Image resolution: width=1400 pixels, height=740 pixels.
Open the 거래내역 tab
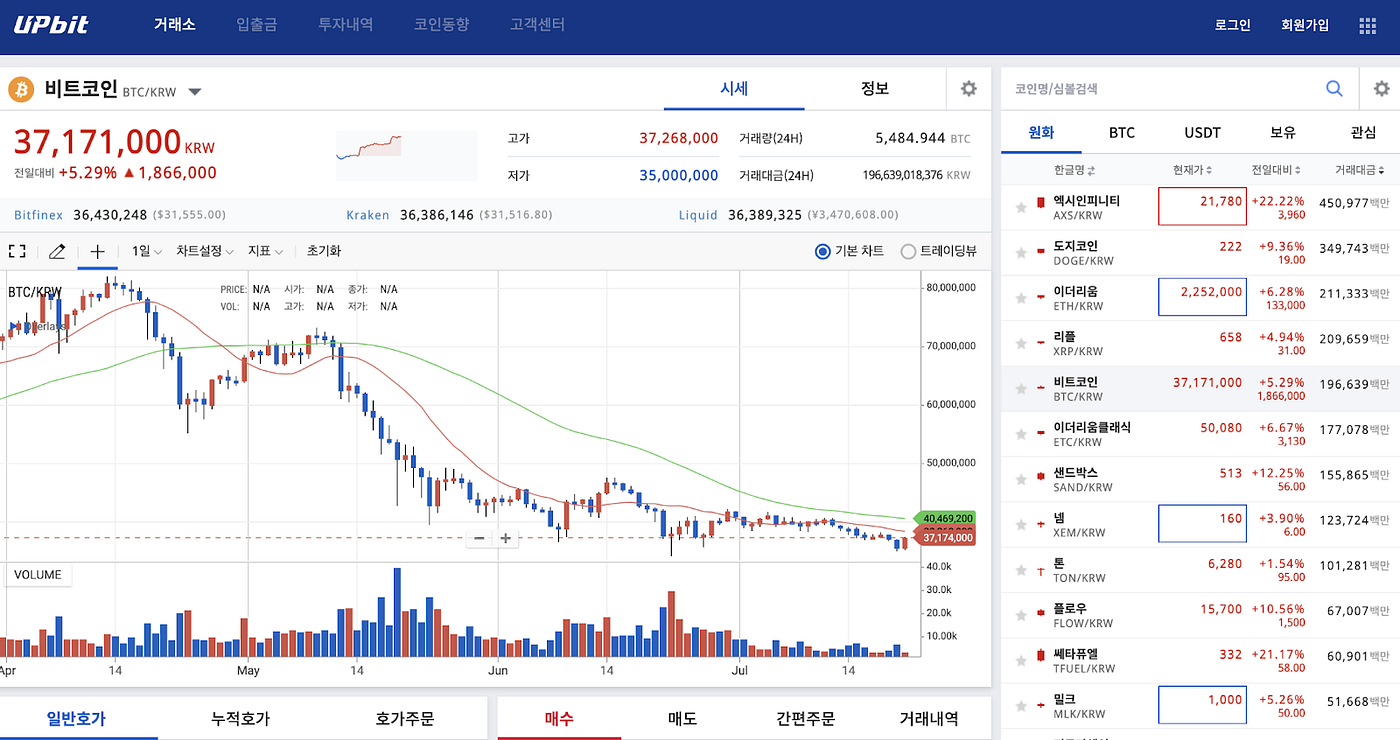[x=929, y=718]
